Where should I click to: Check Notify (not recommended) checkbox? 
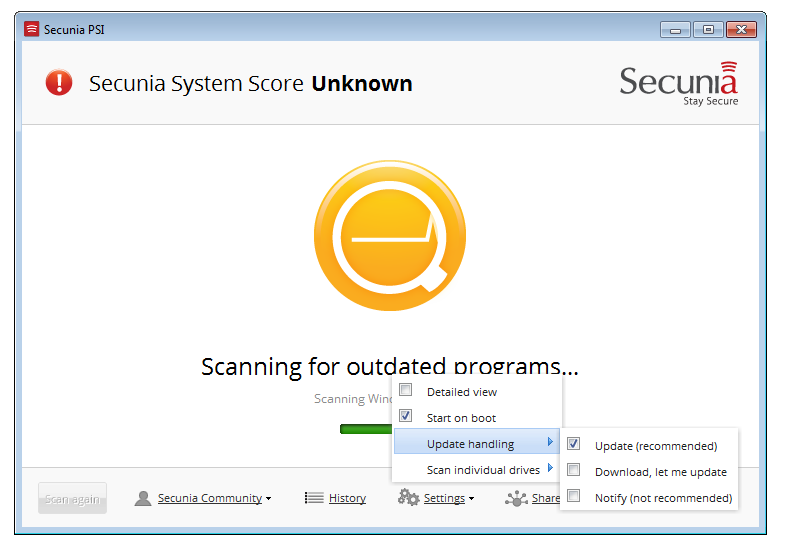[x=573, y=495]
